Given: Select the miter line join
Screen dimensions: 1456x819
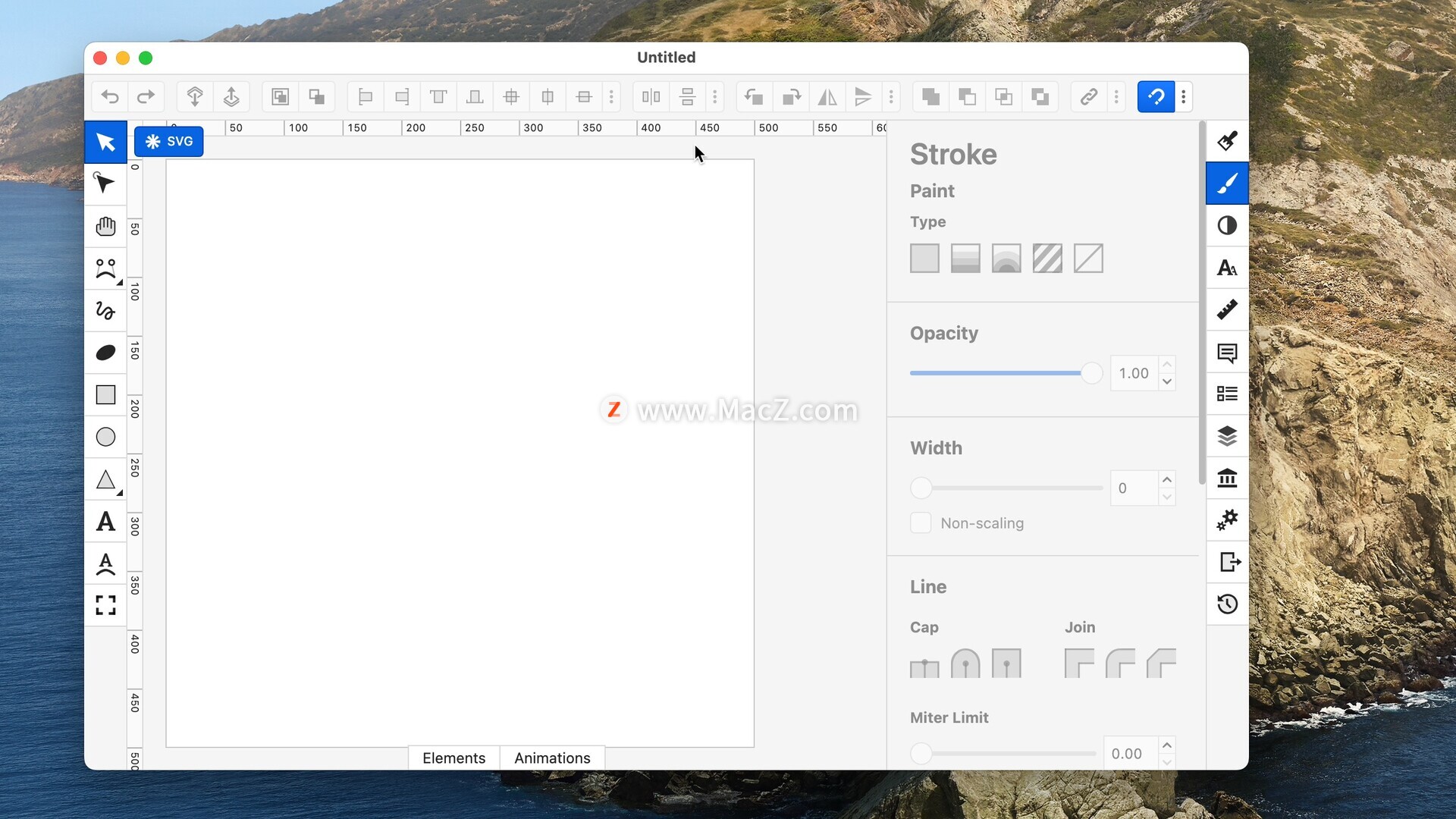Looking at the screenshot, I should tap(1079, 663).
